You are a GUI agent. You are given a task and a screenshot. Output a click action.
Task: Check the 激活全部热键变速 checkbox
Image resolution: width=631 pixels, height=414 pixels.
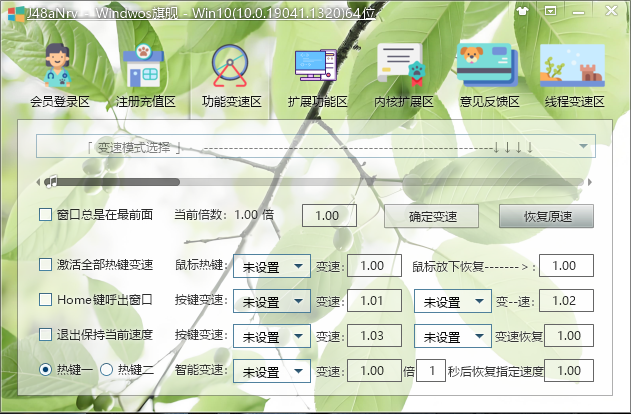(45, 265)
